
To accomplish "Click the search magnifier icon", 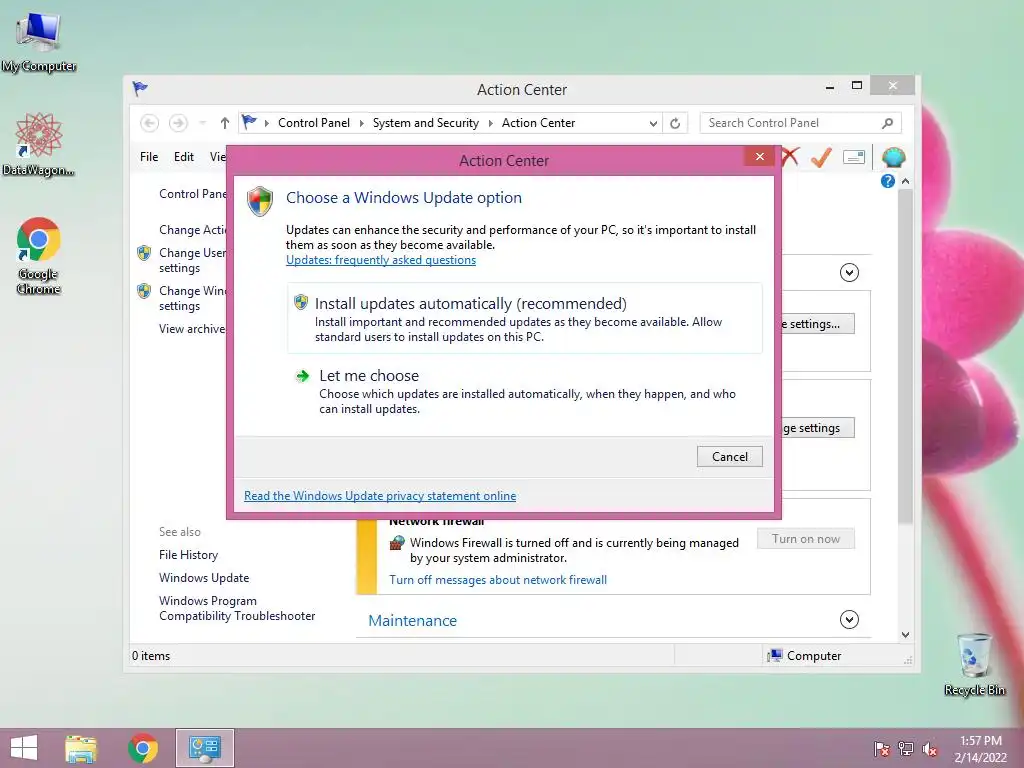I will coord(887,123).
